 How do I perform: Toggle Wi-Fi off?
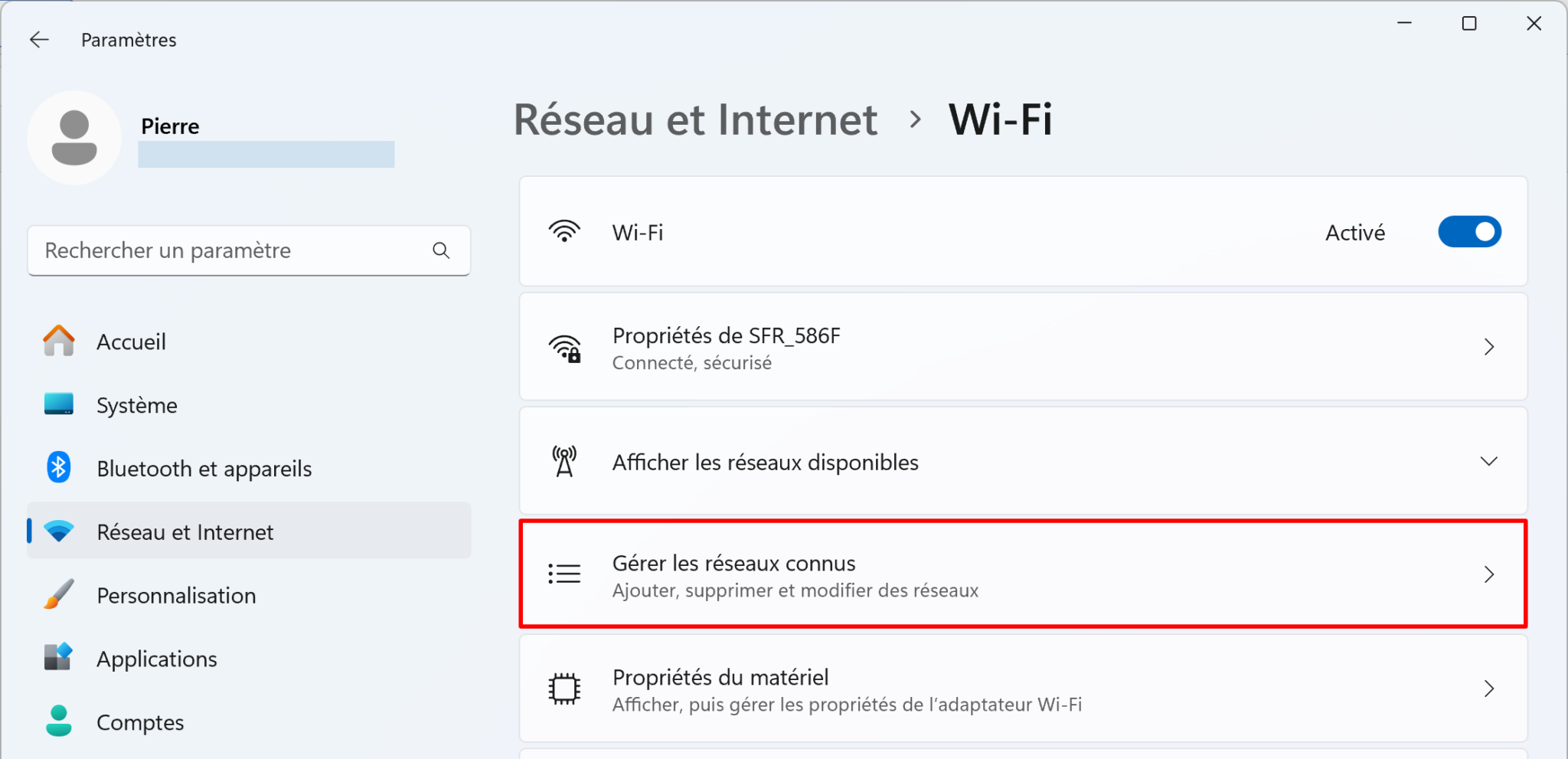[x=1469, y=231]
